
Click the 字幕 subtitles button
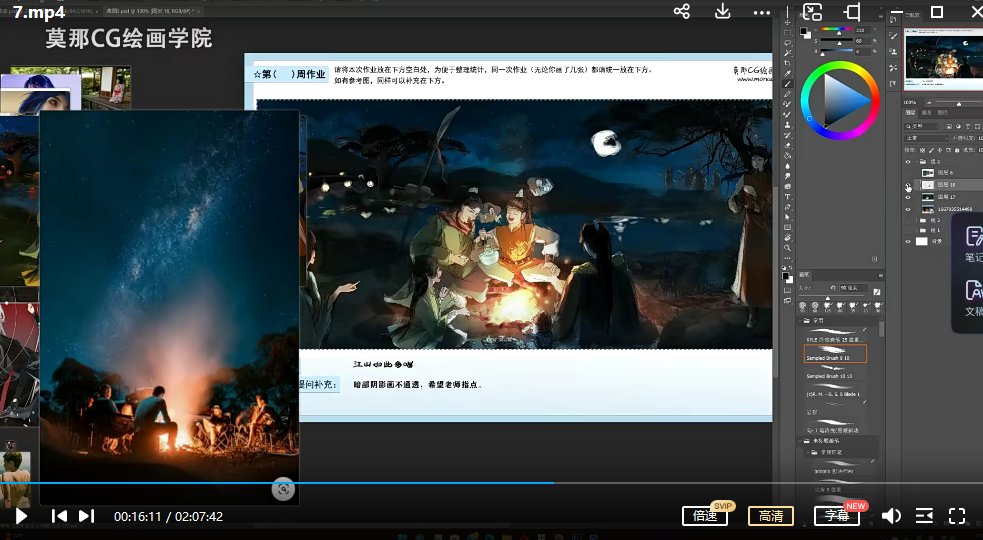[836, 516]
